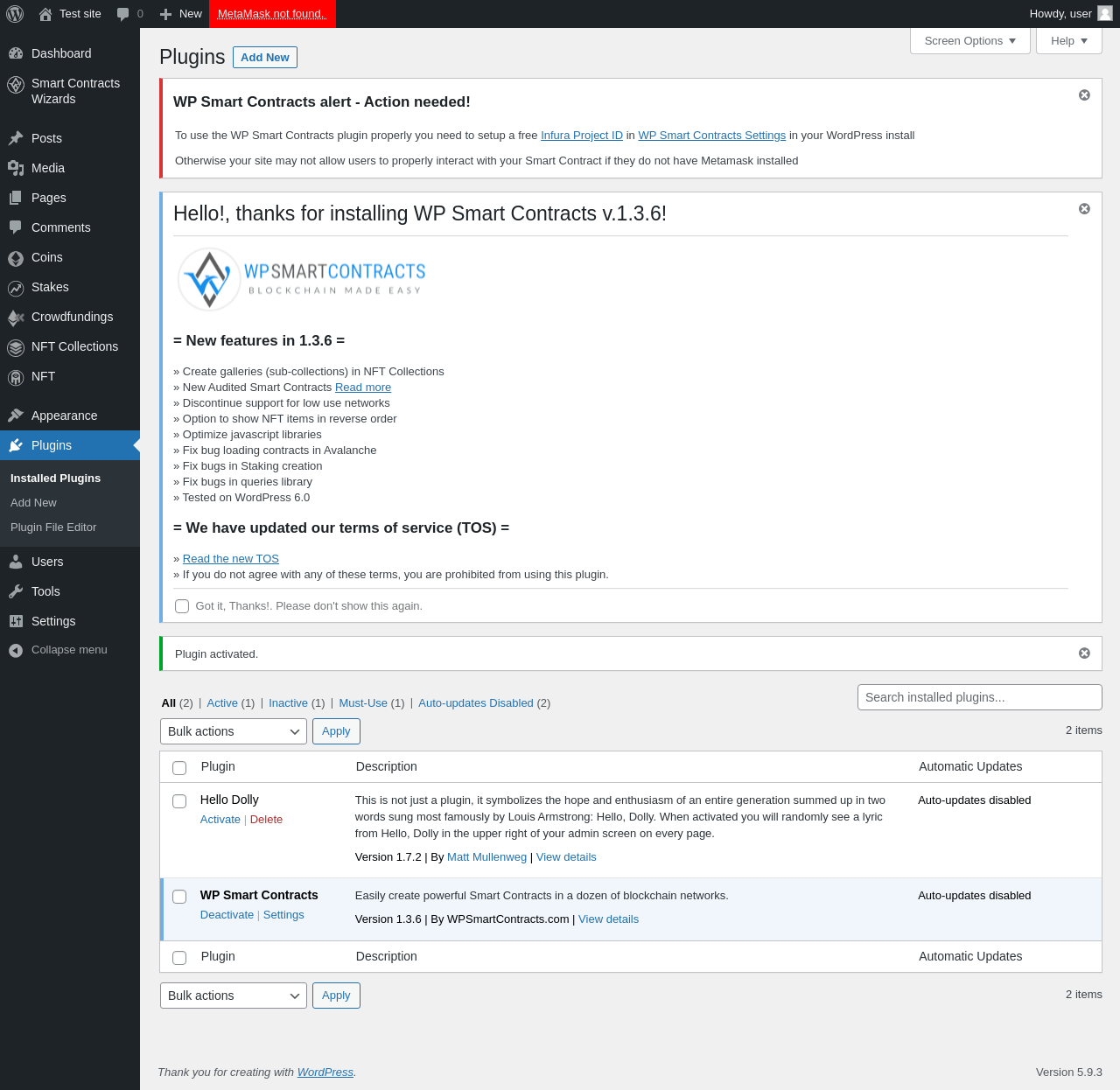Filter plugins by Must-Use

[x=363, y=703]
